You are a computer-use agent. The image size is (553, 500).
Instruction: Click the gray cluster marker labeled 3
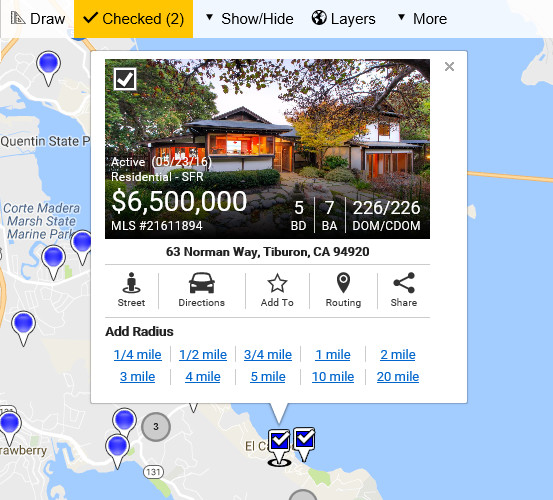point(156,427)
